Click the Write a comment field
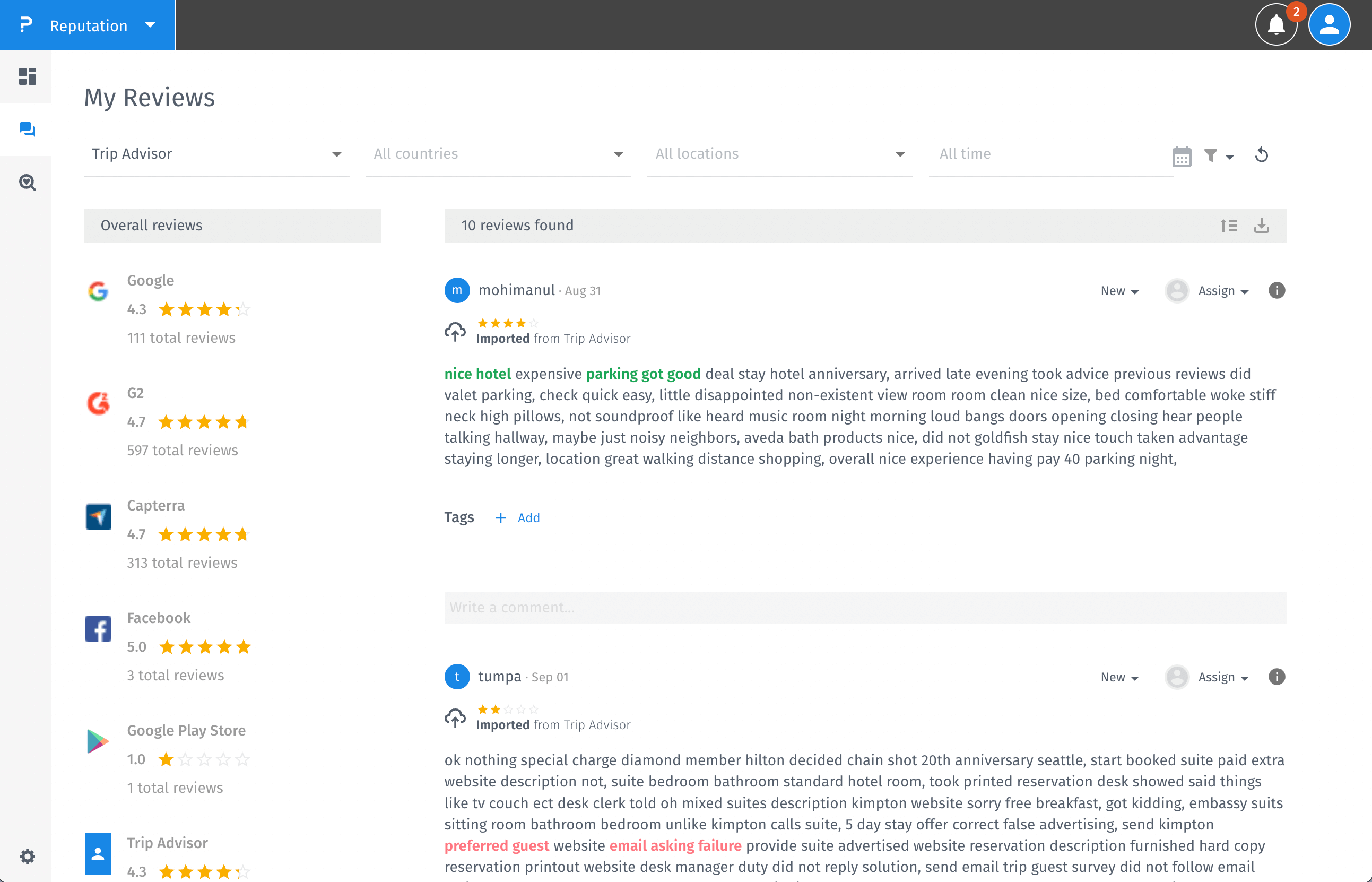 865,608
